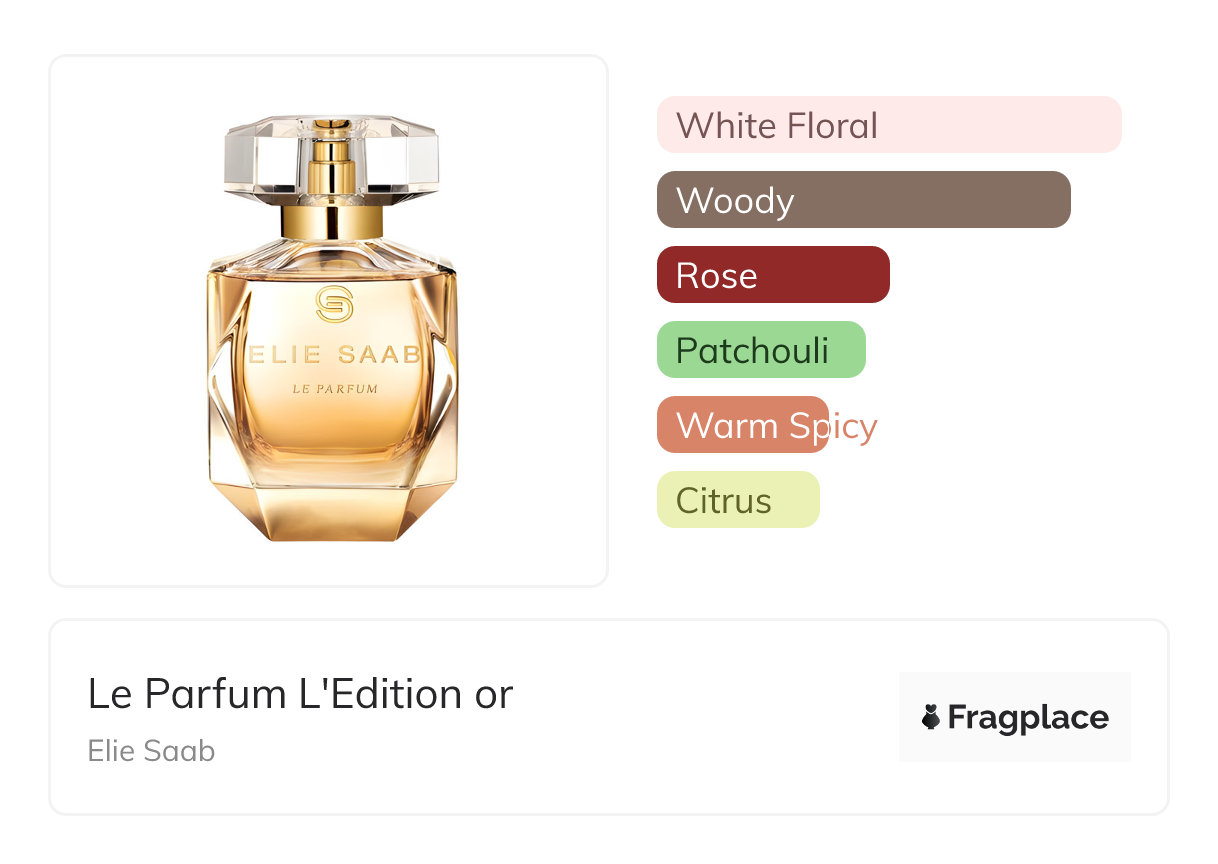Click the ELIE SAAB engraving on the bottle
Screen dimensions: 1218x864
click(334, 355)
